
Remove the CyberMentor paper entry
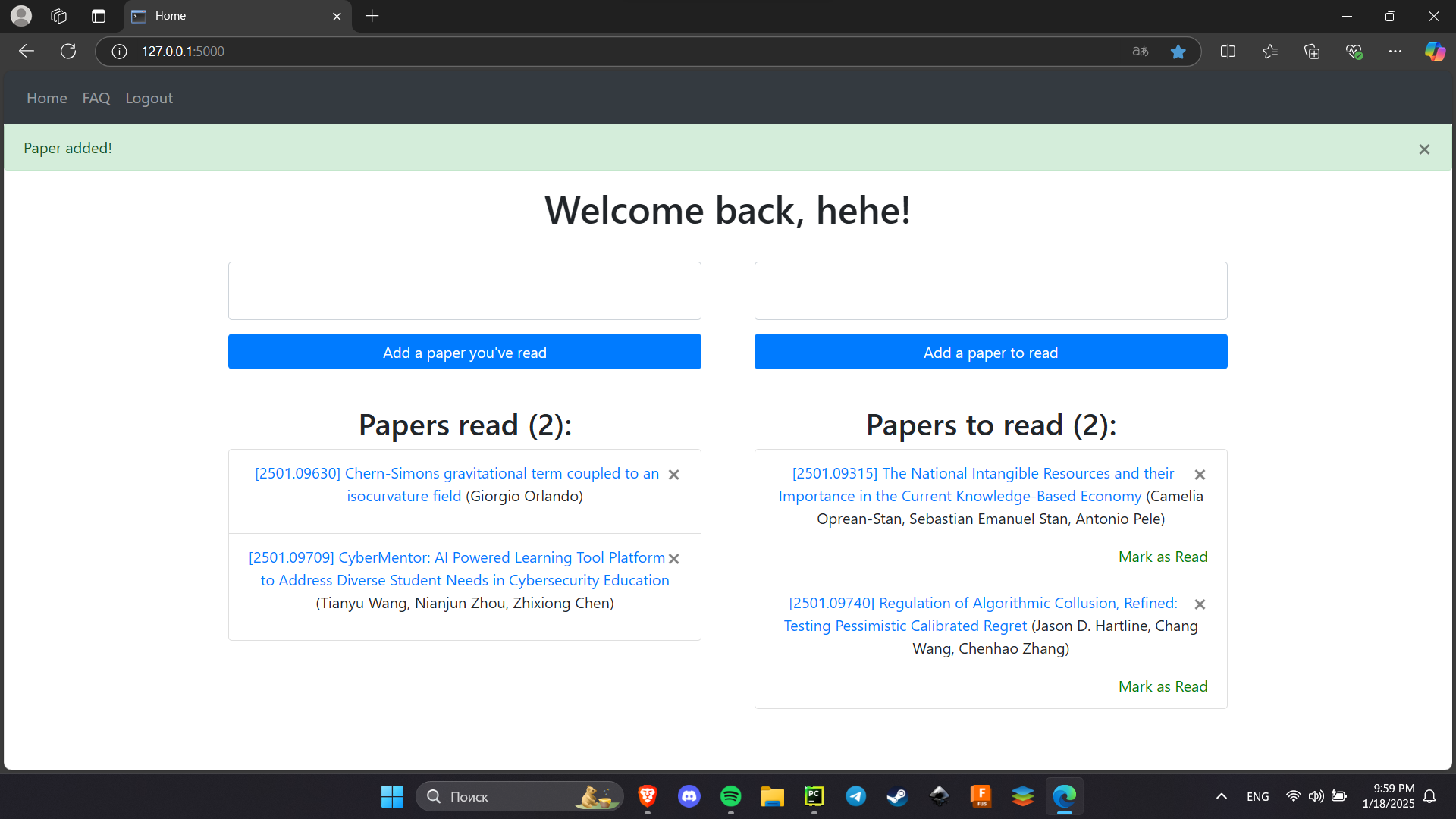[x=673, y=559]
